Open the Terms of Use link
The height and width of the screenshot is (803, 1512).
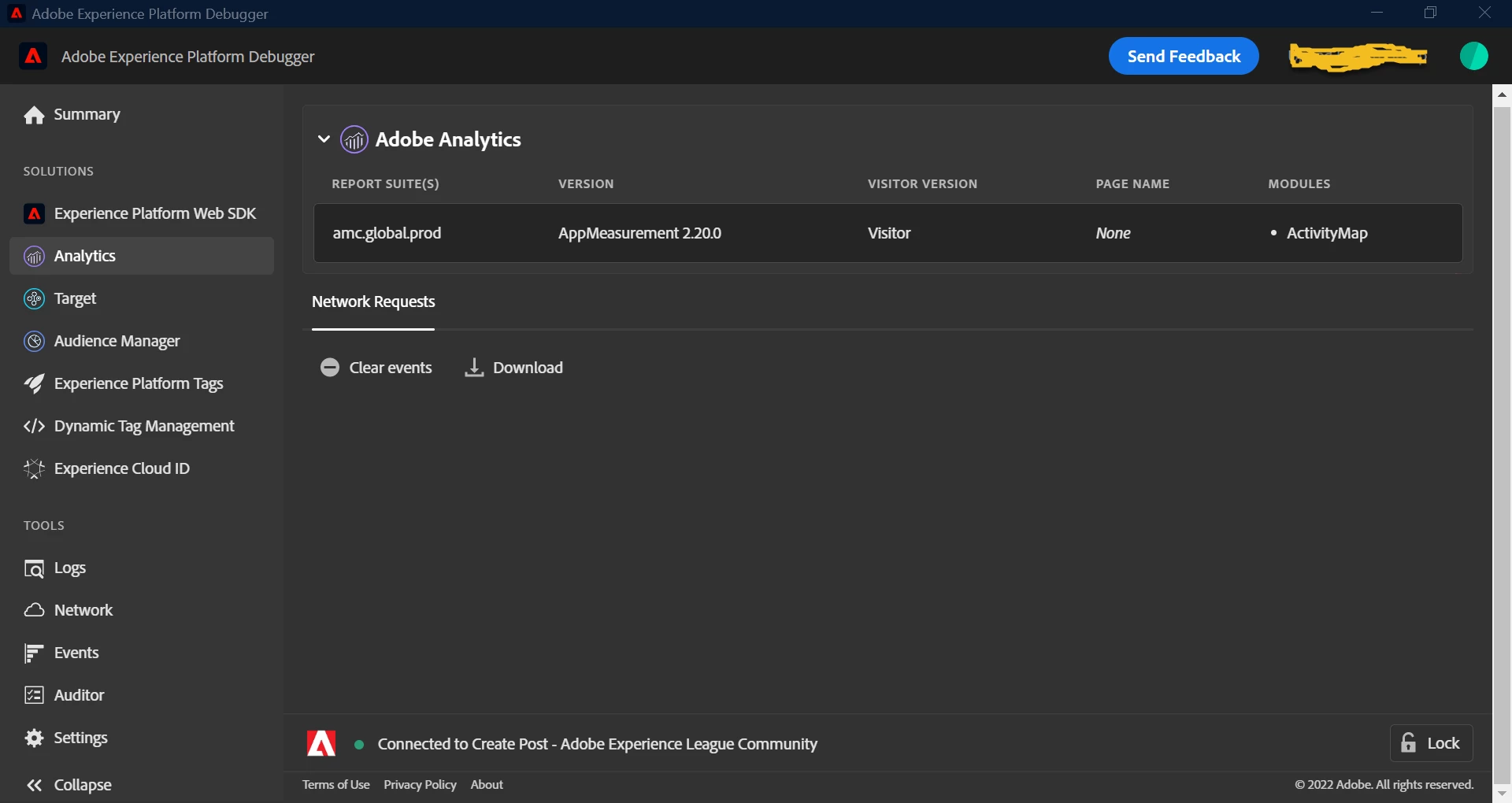coord(336,784)
